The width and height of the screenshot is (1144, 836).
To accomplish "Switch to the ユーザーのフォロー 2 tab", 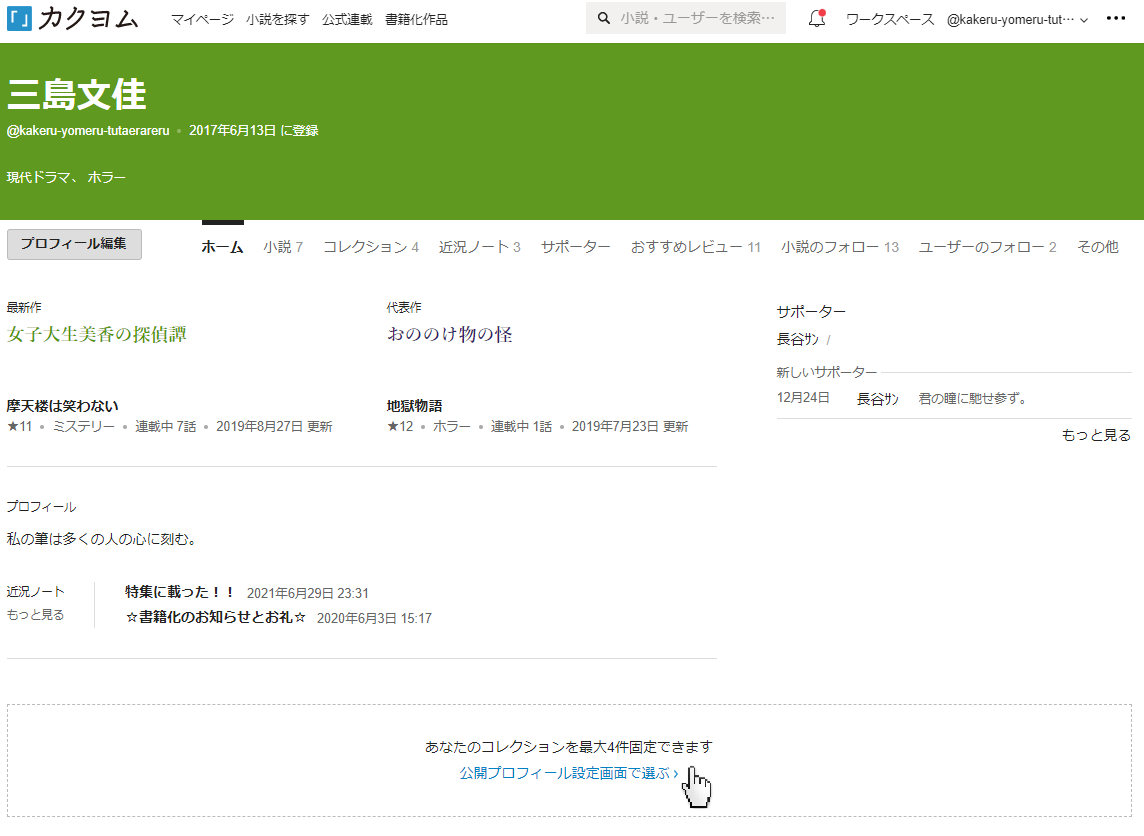I will [987, 247].
